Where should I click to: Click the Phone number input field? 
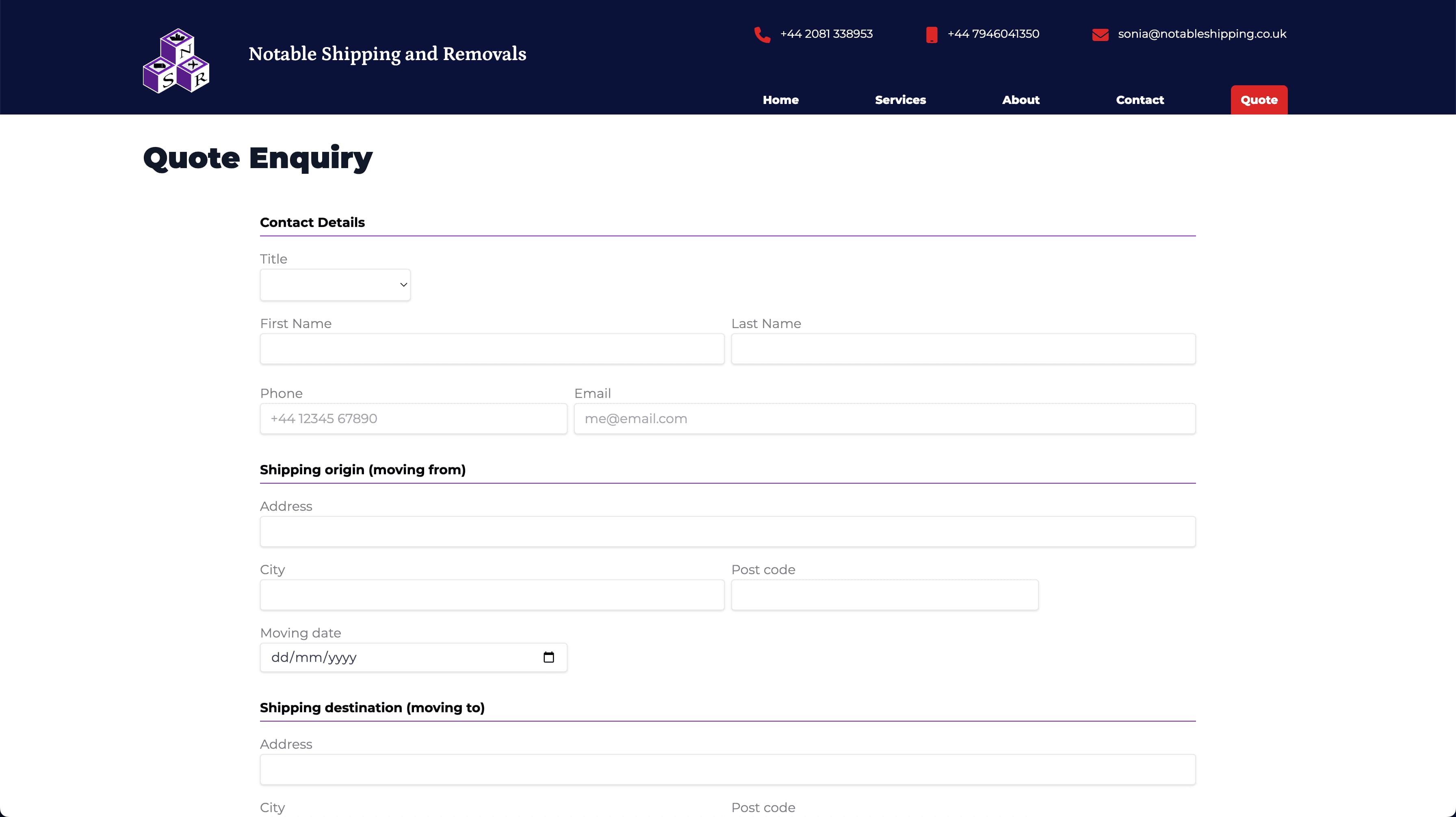pos(413,418)
